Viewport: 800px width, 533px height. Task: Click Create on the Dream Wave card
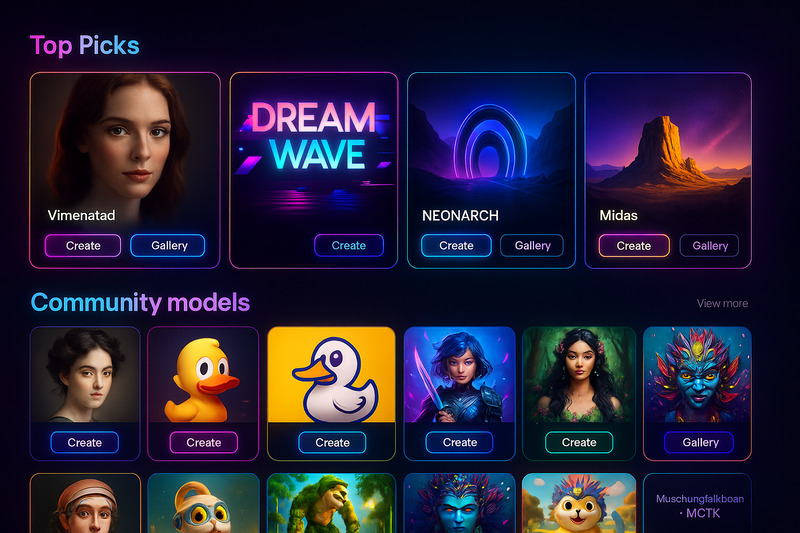349,245
